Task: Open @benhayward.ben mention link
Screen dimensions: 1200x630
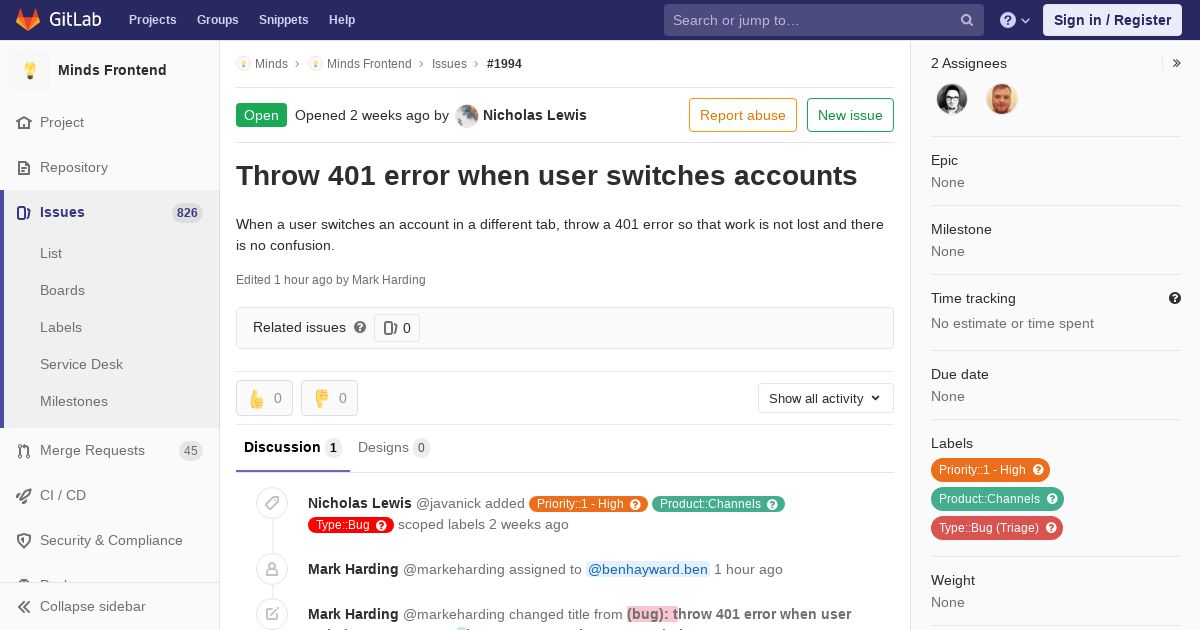Action: pyautogui.click(x=648, y=569)
